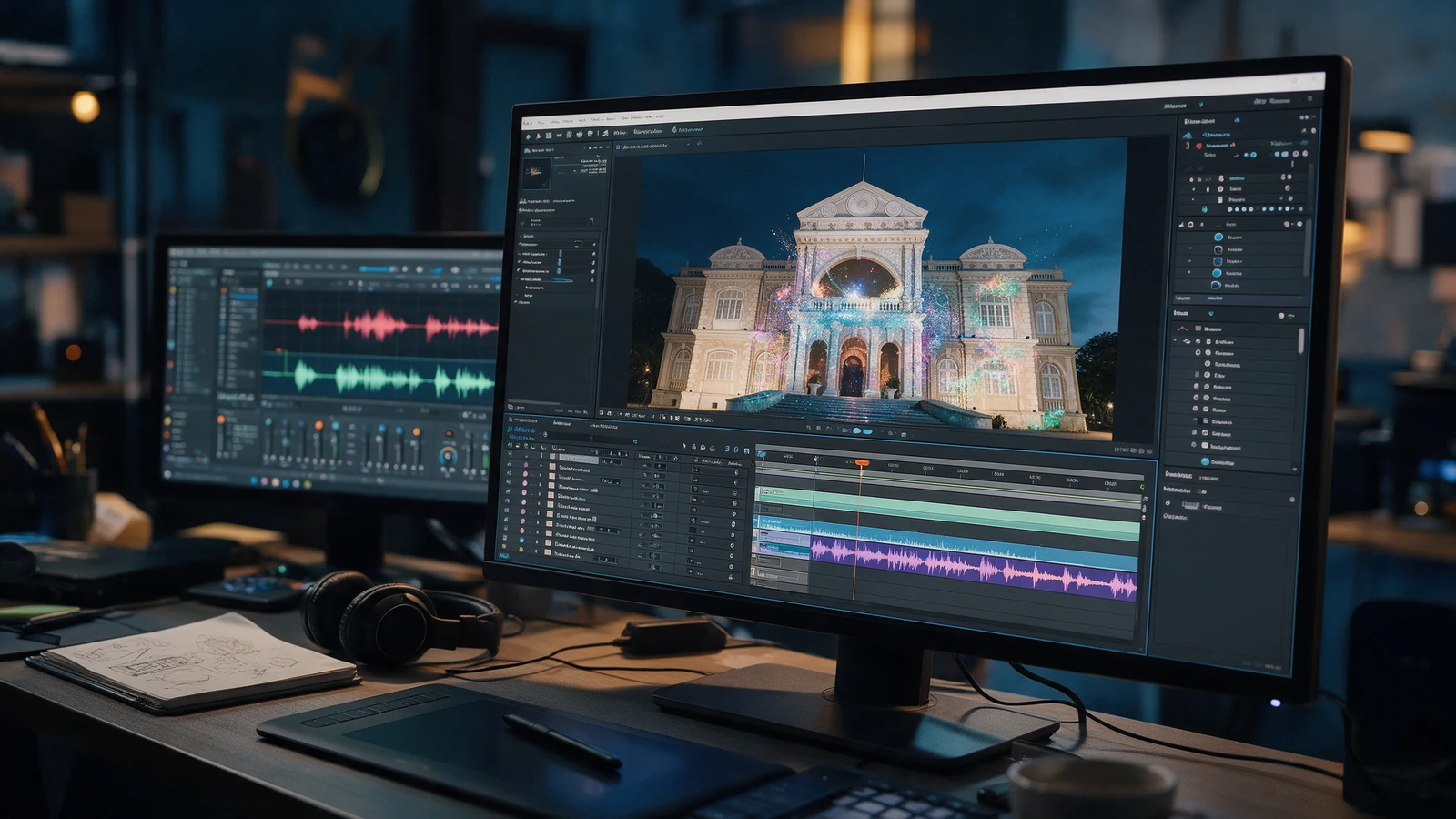Click the green end marker on the timeline's right edge
The image size is (1456, 819).
coord(1143,487)
